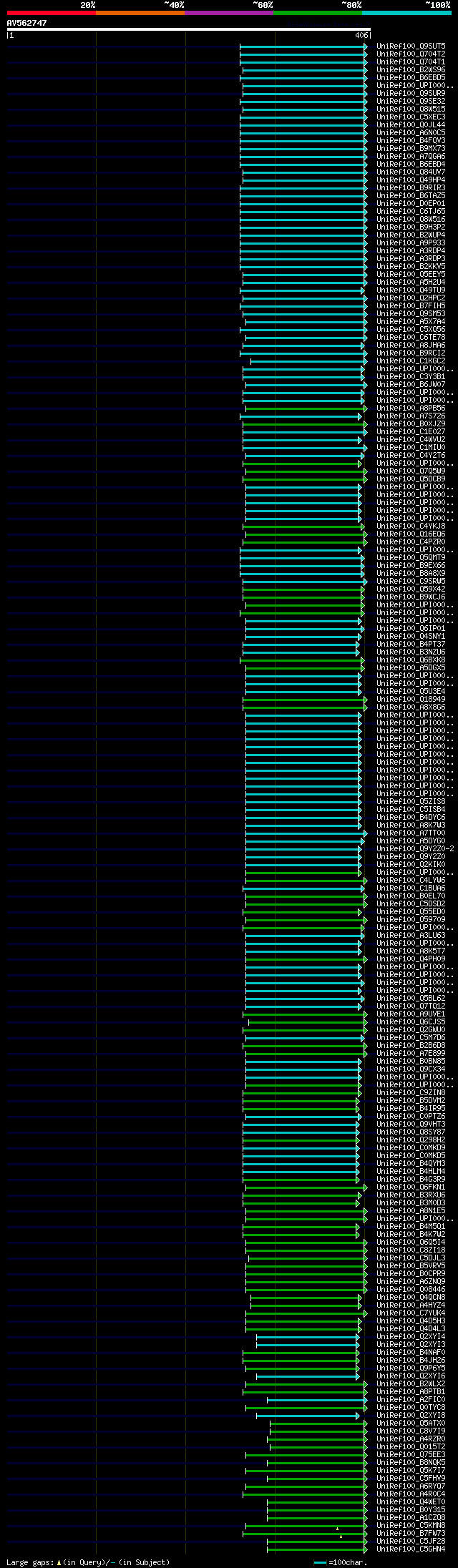The image size is (458, 1568).
Task: Click UniRef100_B4FQV3 label
Action: (x=411, y=141)
